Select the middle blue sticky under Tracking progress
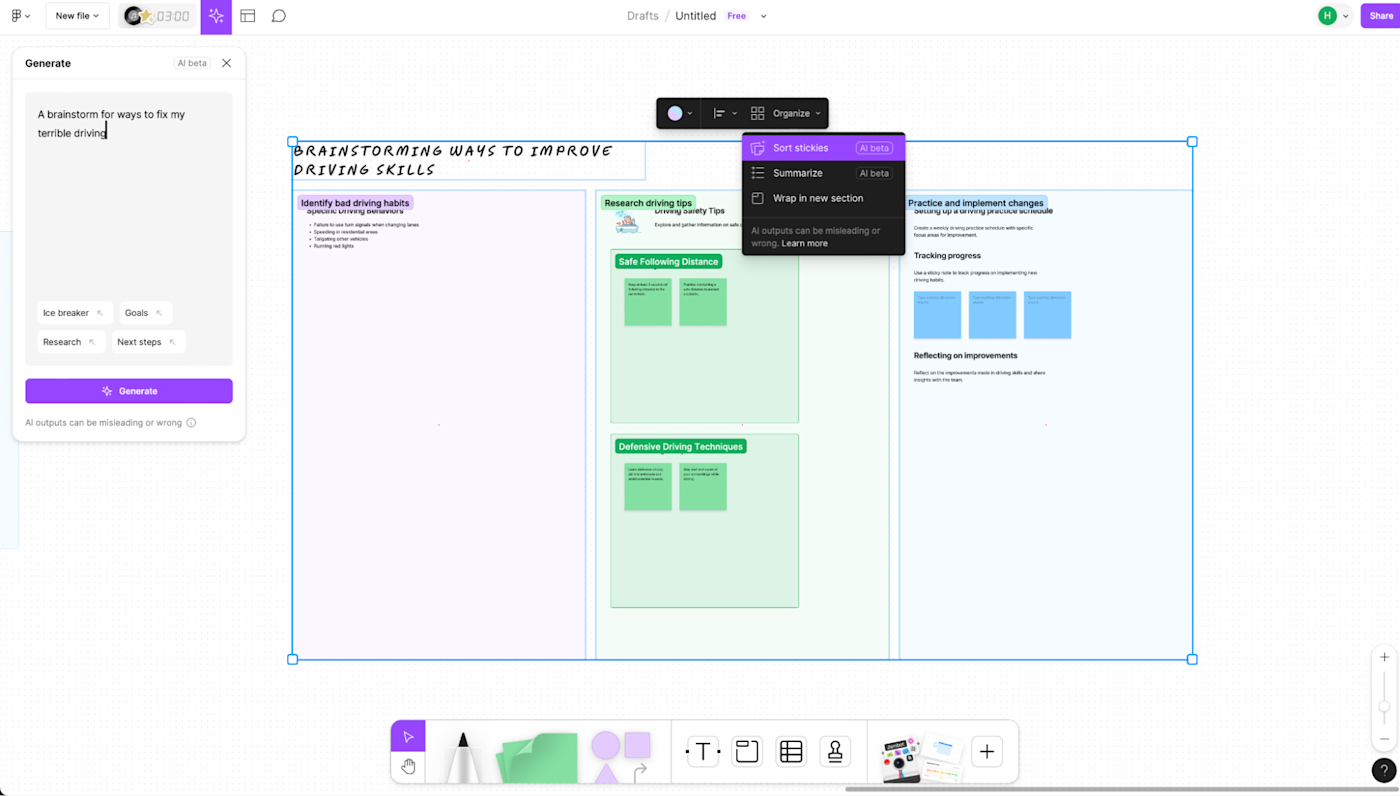1400x796 pixels. 992,315
